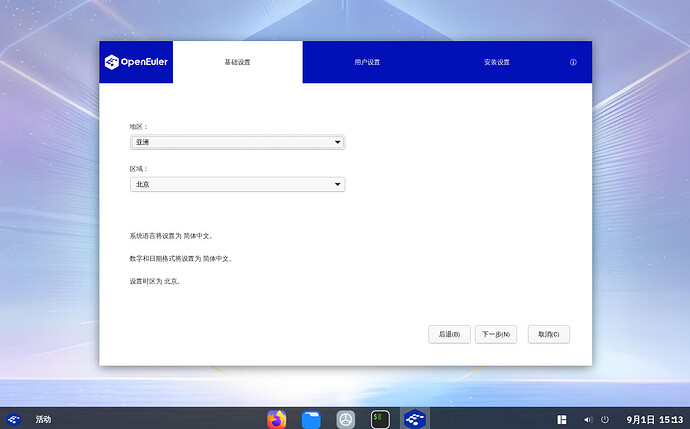Click the OpenEuler logo in the installer header

(x=136, y=62)
